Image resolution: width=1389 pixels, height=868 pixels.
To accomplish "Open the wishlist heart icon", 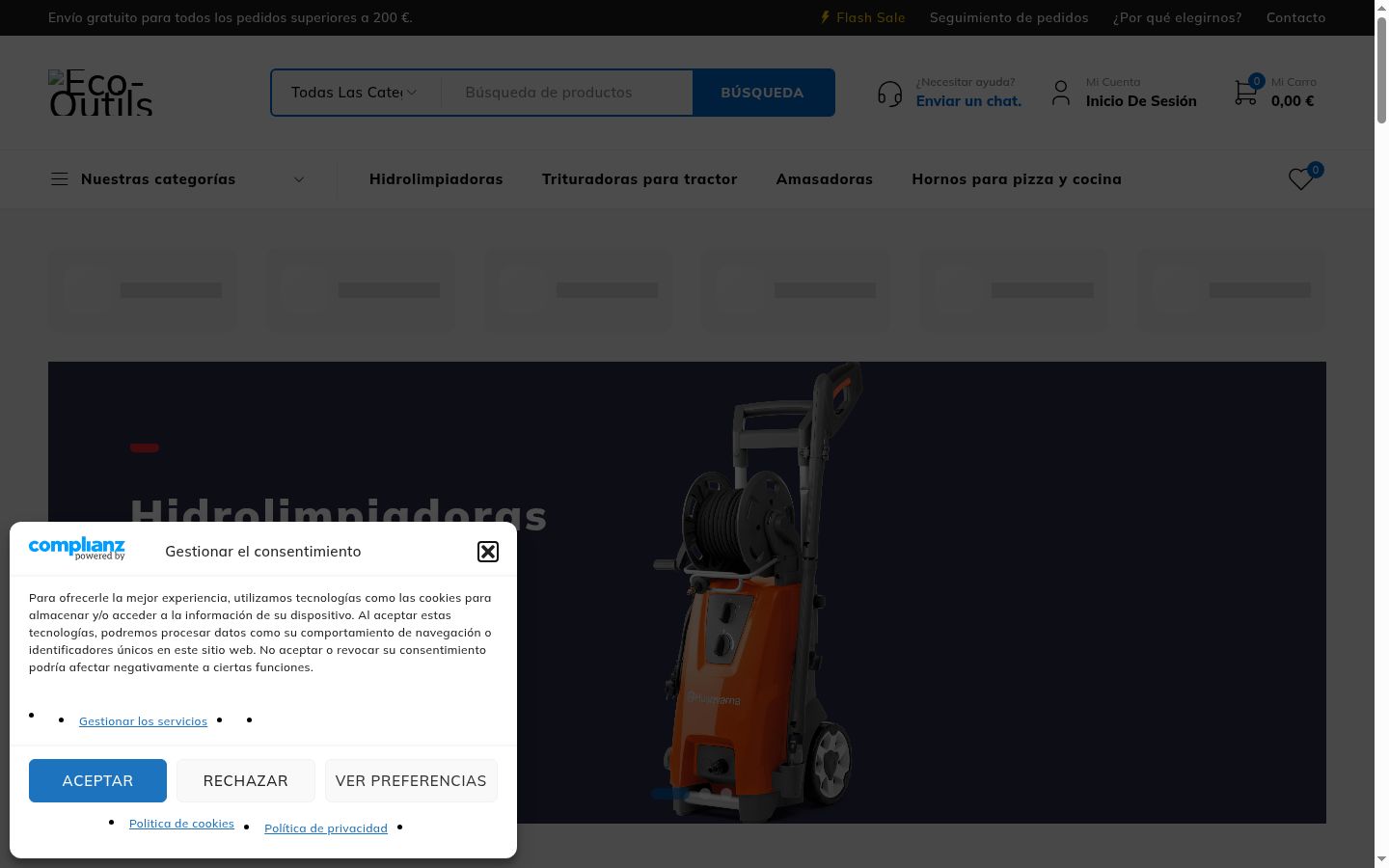I will pyautogui.click(x=1301, y=179).
